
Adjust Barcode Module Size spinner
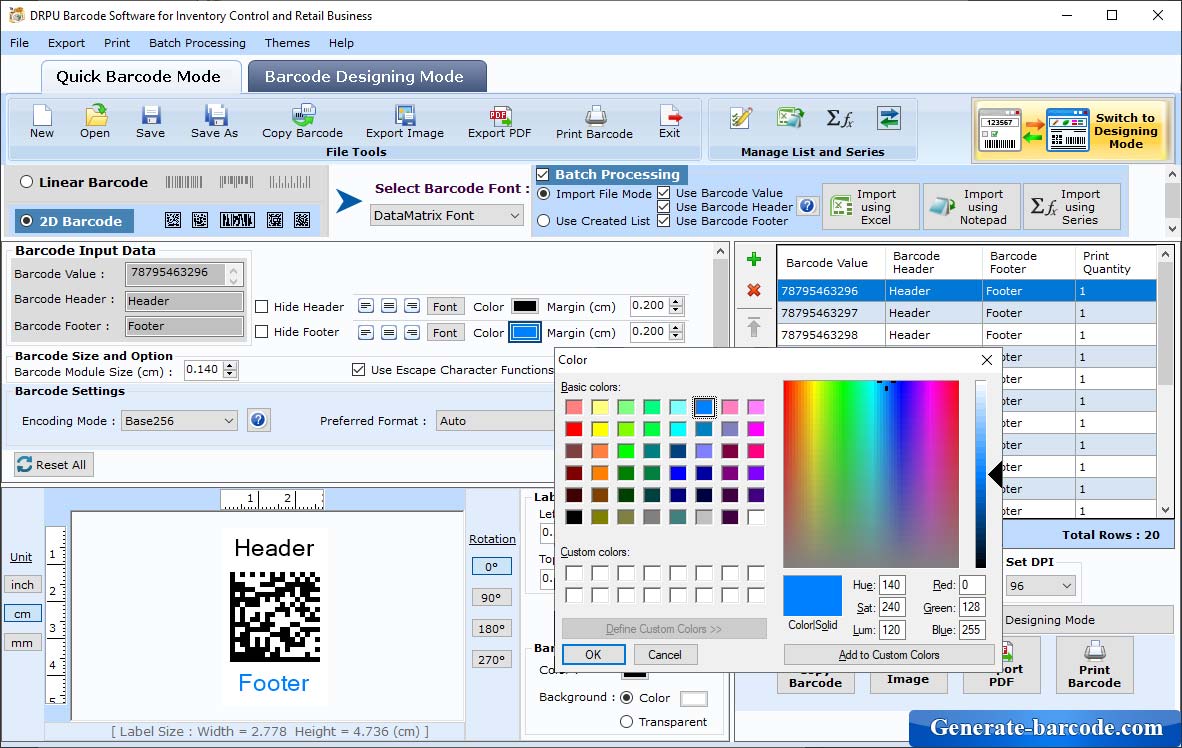(x=231, y=369)
